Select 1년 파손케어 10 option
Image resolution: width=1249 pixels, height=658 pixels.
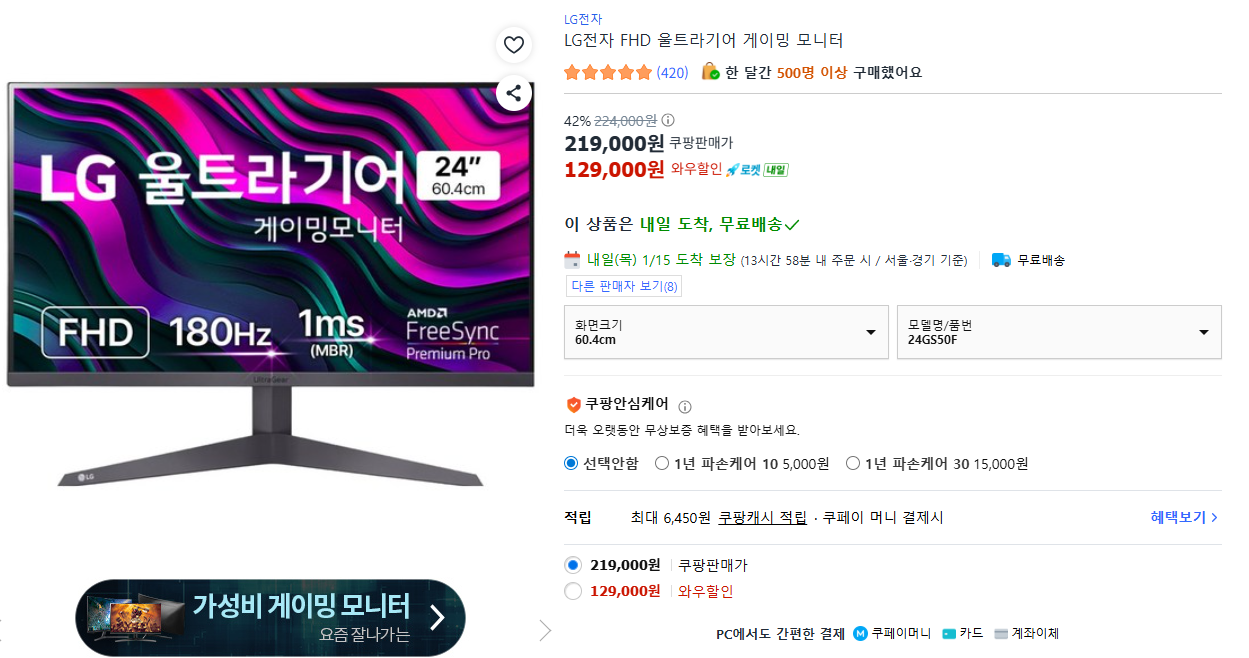pos(662,463)
